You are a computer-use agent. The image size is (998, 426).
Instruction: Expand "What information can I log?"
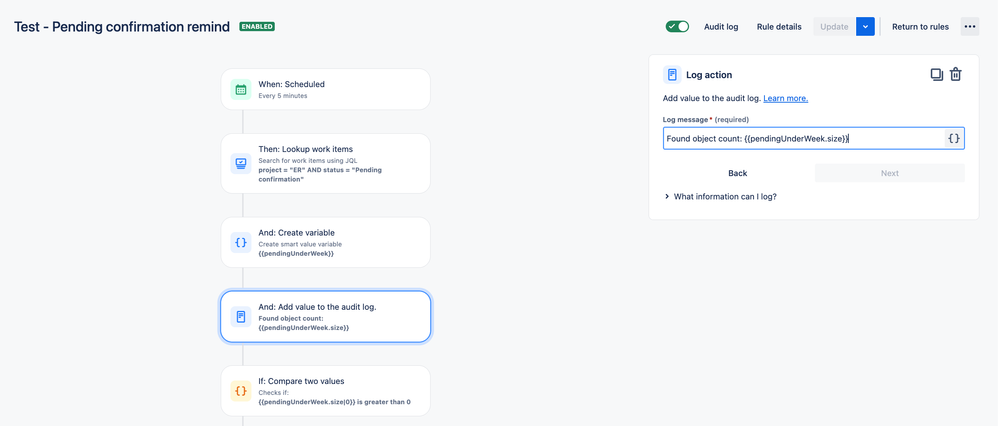pos(720,197)
